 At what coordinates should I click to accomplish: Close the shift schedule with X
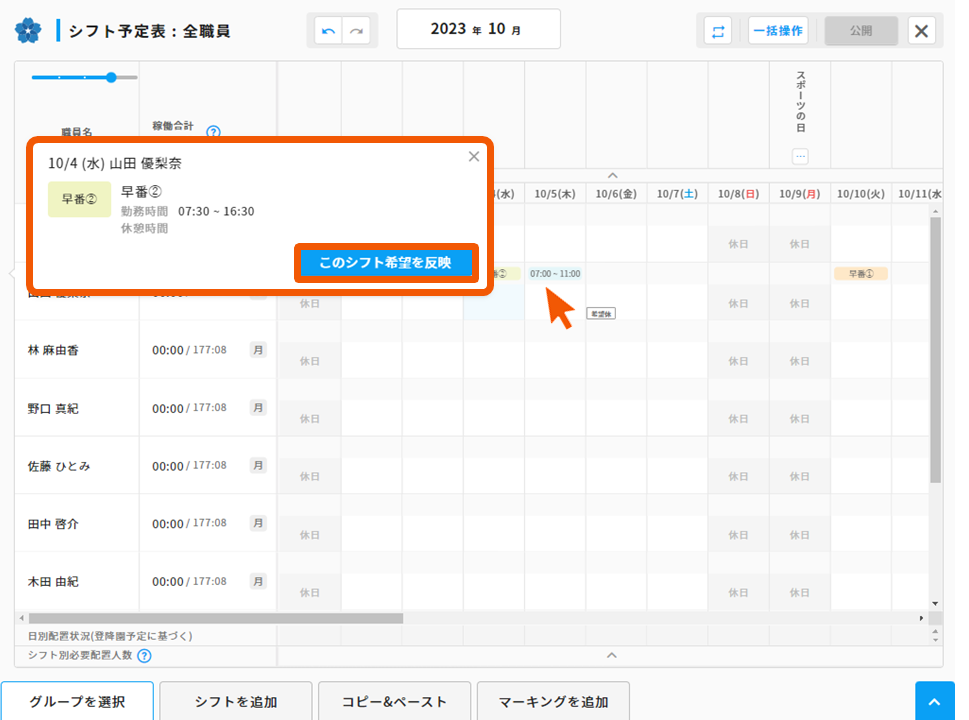pyautogui.click(x=921, y=31)
